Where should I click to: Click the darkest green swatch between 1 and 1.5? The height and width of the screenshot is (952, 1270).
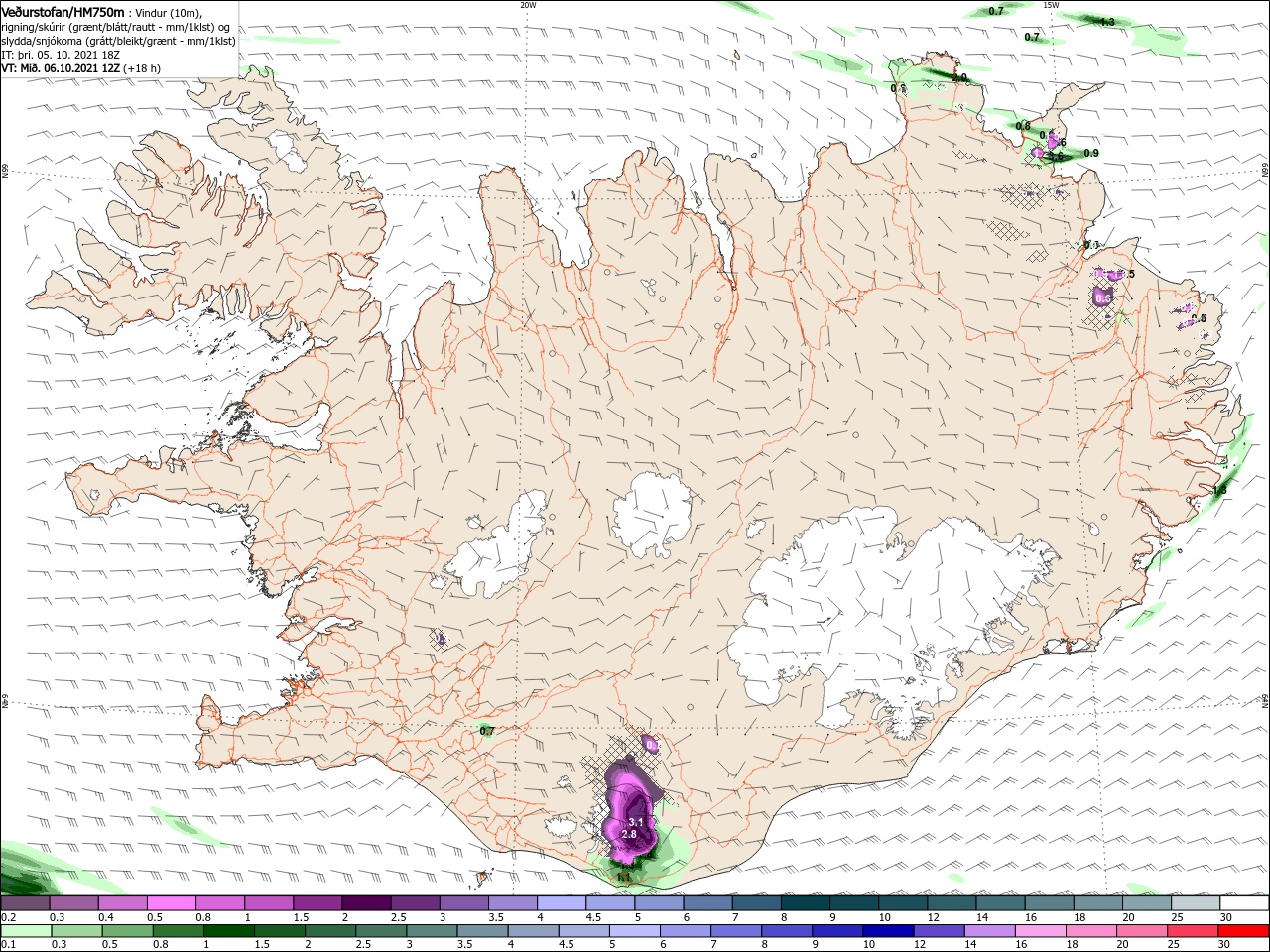point(228,931)
